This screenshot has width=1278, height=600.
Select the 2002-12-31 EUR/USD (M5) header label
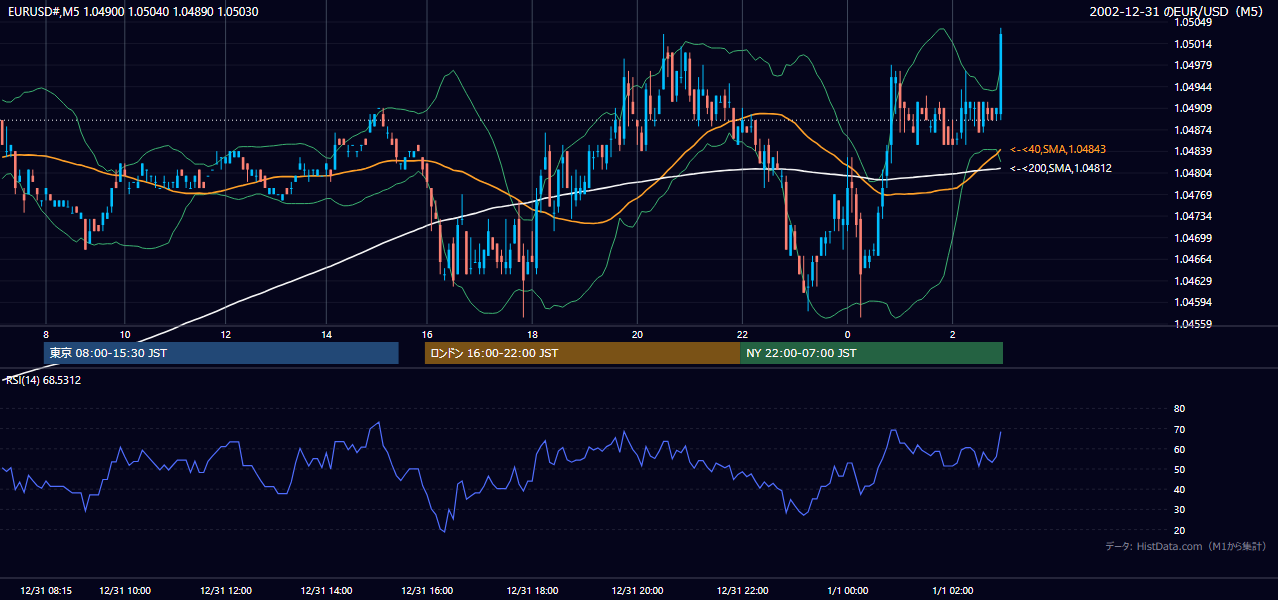coord(1177,11)
